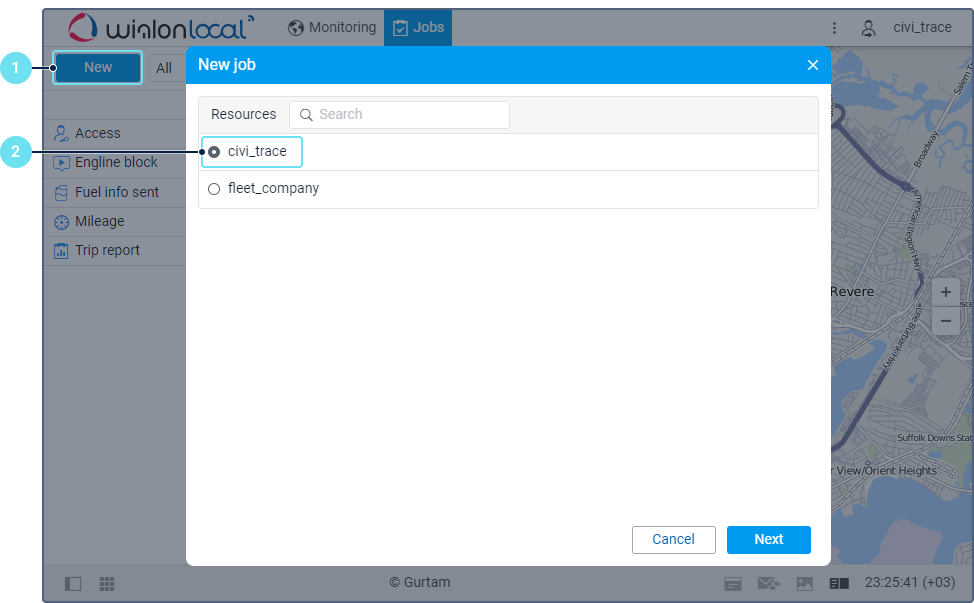Switch to the Monitoring tab

click(332, 28)
